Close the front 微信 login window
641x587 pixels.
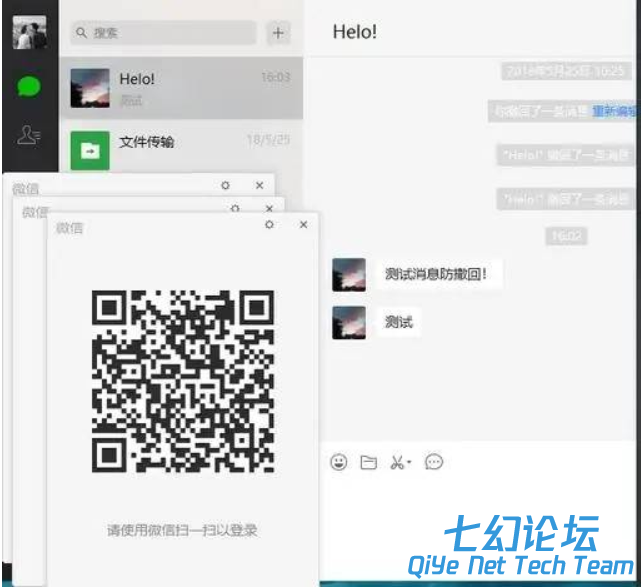click(x=303, y=224)
